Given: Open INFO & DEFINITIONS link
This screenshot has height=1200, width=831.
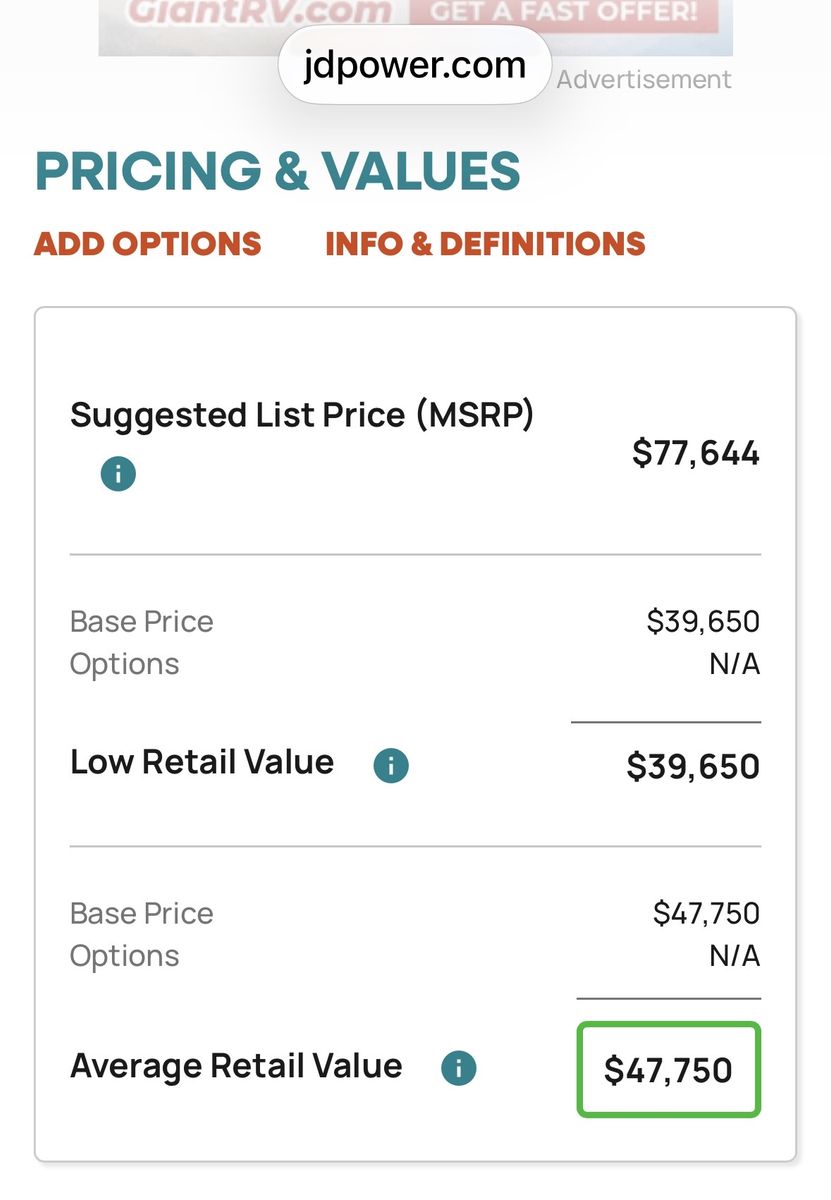Looking at the screenshot, I should point(485,244).
